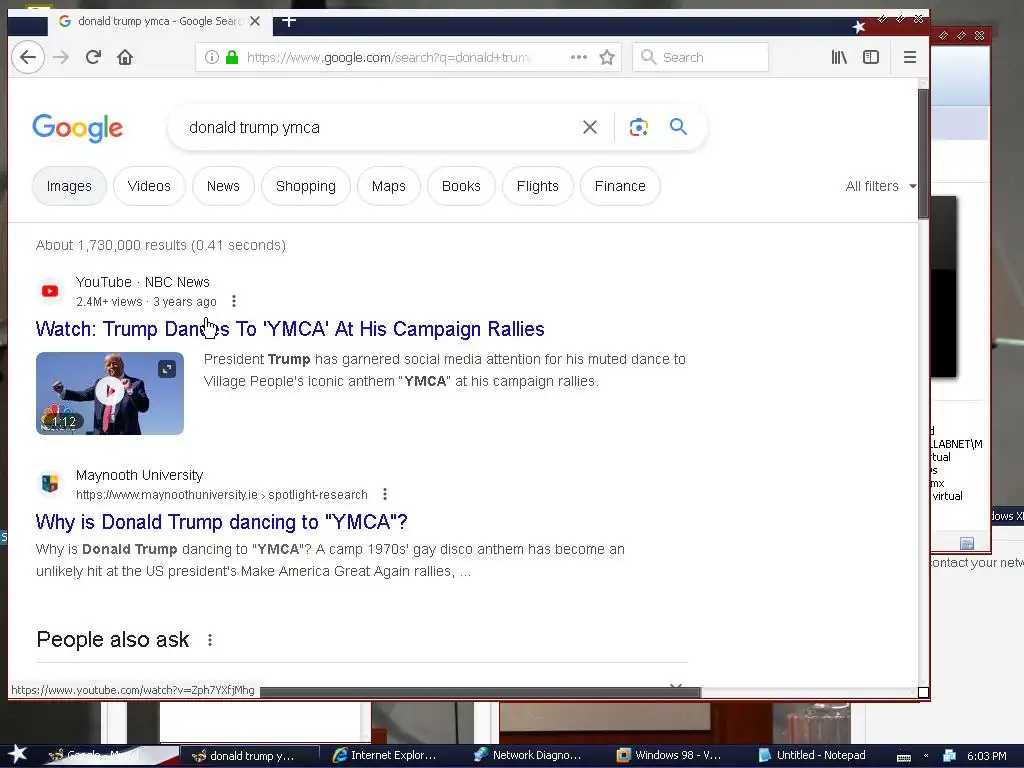Select the Finance filter

(620, 186)
